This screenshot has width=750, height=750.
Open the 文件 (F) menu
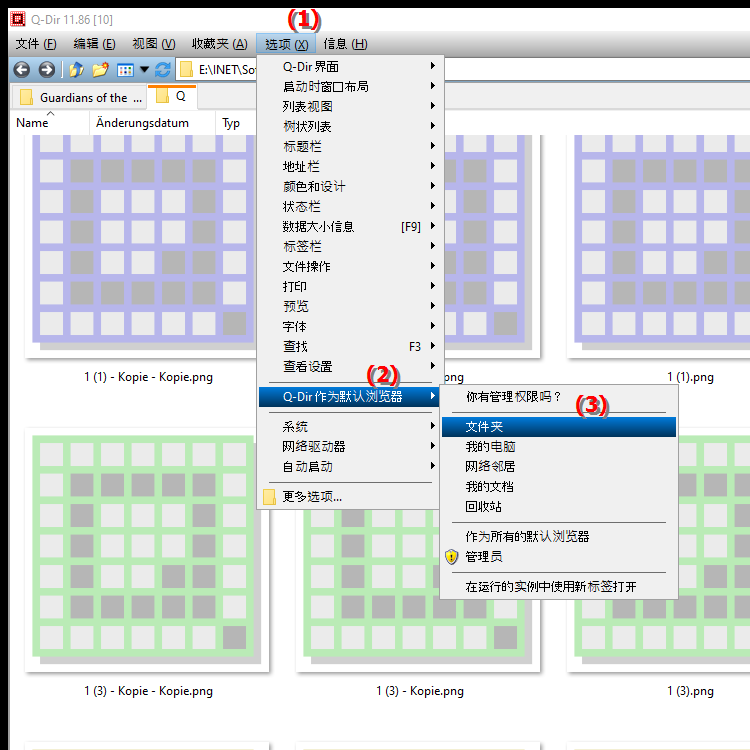(36, 44)
